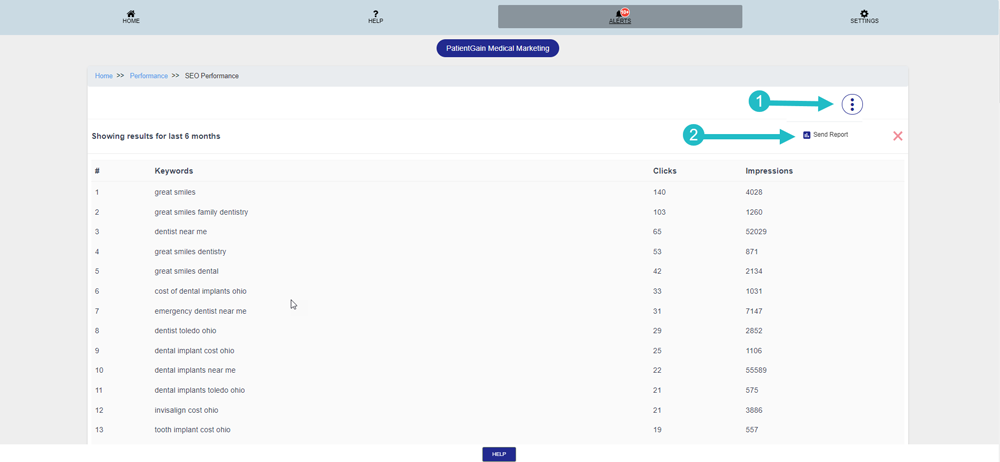Open the Alerts bell notifications

(620, 17)
